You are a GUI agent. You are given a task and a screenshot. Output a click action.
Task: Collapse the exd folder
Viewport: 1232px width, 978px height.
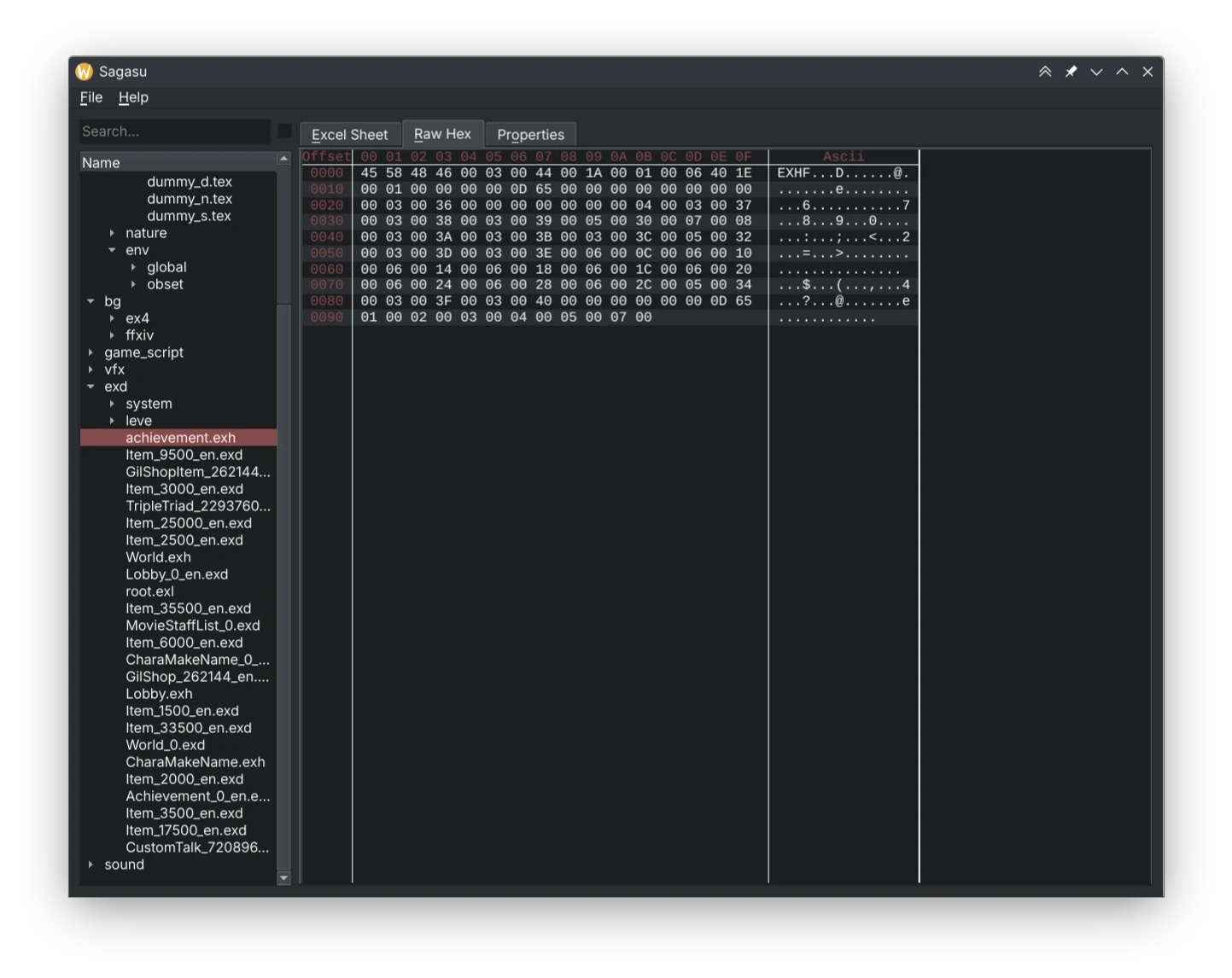[91, 387]
